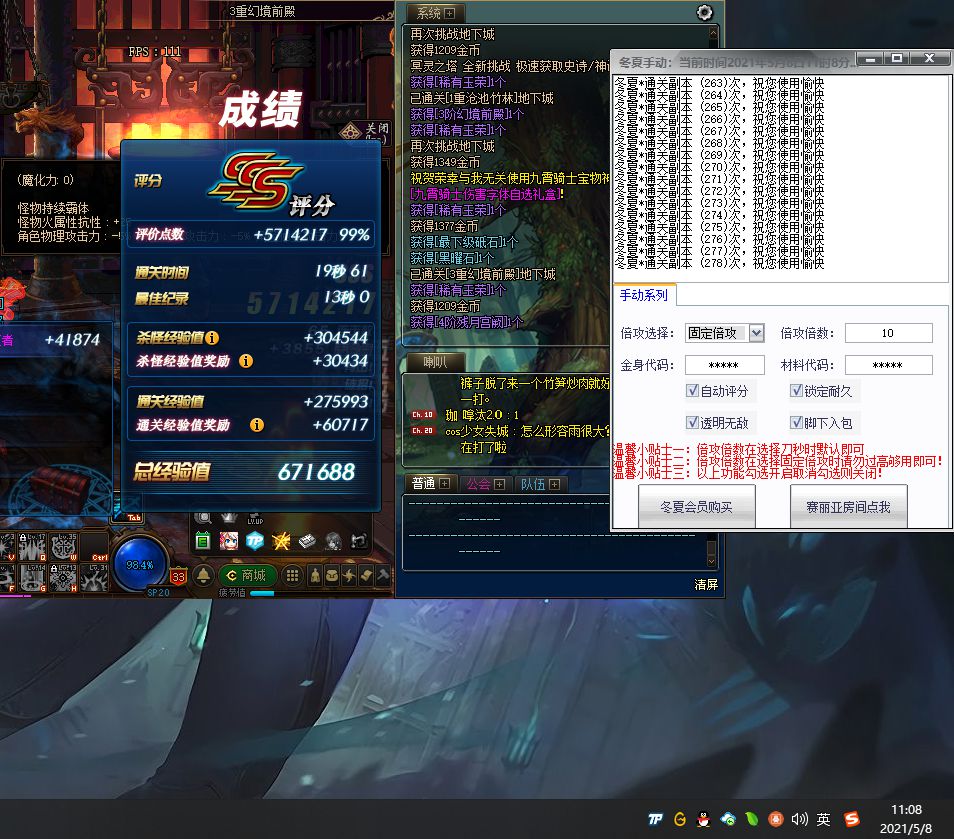Open the 倍攻选择 dropdown arrow
954x839 pixels.
tap(756, 333)
